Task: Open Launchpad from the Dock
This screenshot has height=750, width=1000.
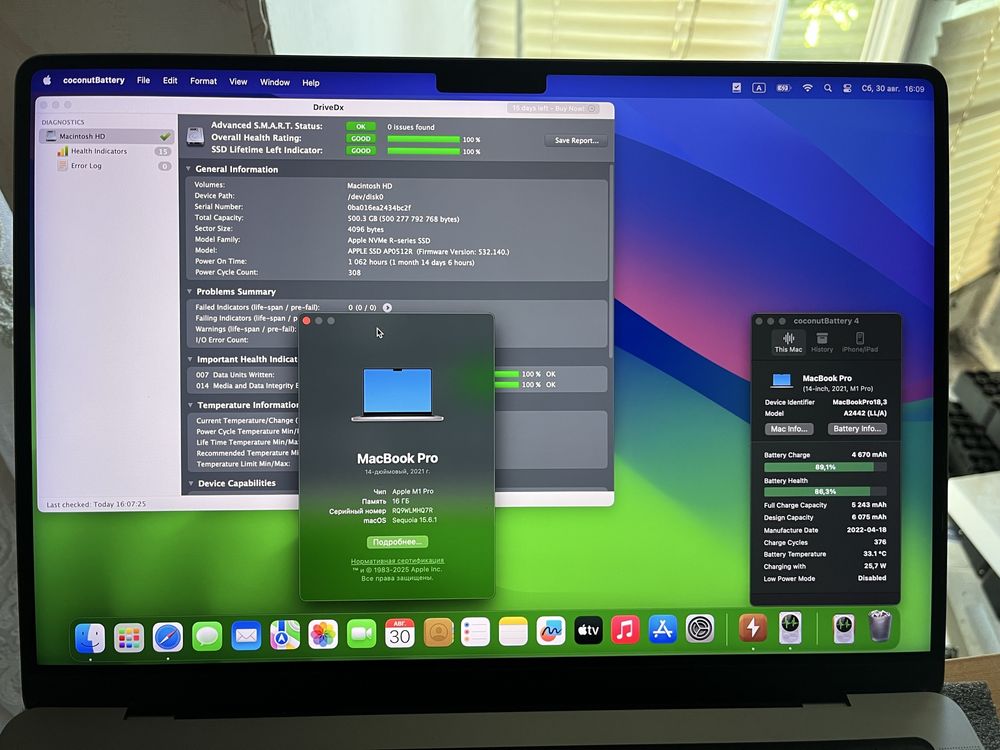Action: (x=129, y=637)
